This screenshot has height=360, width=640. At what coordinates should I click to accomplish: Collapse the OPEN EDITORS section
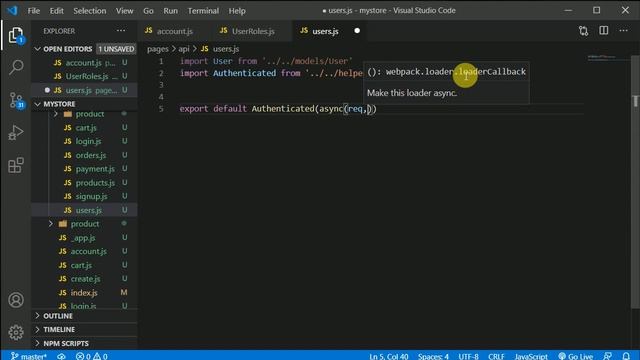[x=68, y=49]
